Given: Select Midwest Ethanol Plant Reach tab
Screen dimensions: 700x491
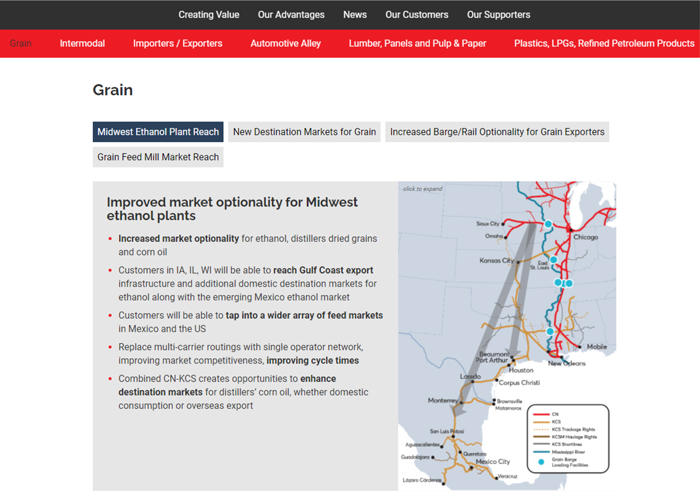Looking at the screenshot, I should 158,132.
